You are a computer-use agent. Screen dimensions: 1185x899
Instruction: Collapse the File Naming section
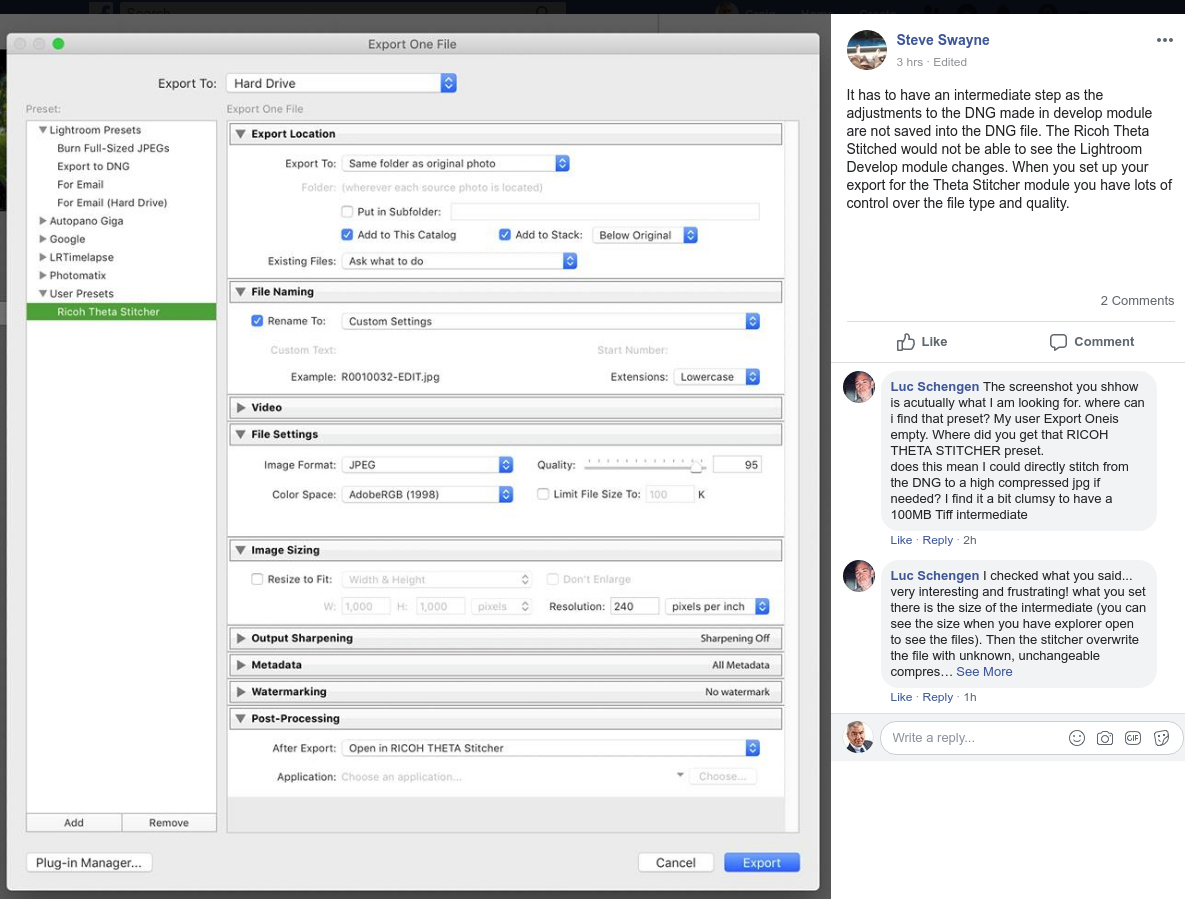point(240,292)
